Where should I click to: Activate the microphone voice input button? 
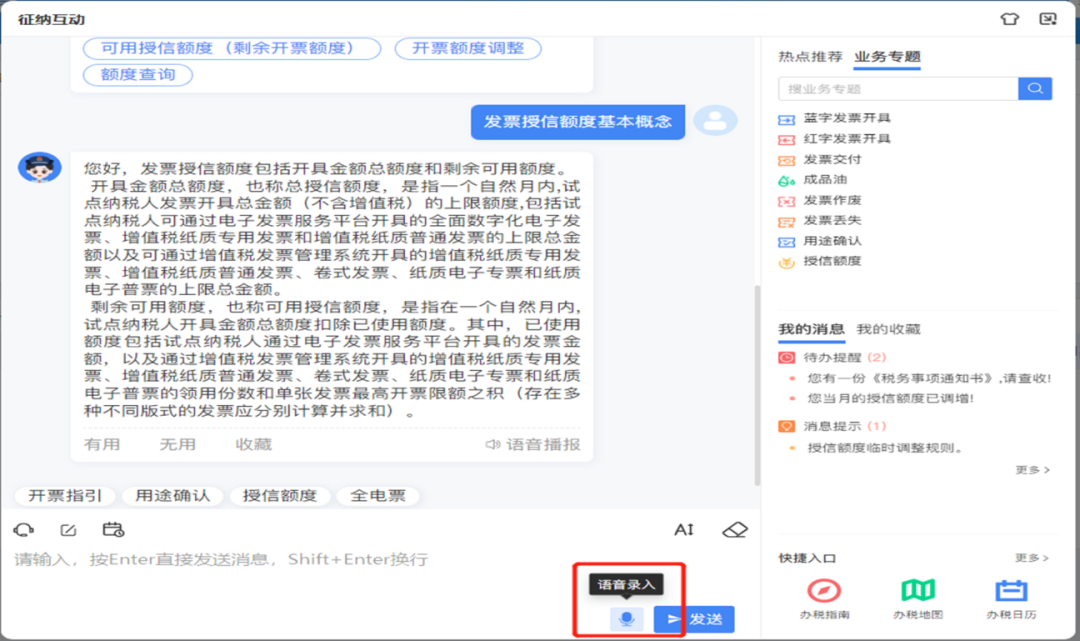point(627,619)
